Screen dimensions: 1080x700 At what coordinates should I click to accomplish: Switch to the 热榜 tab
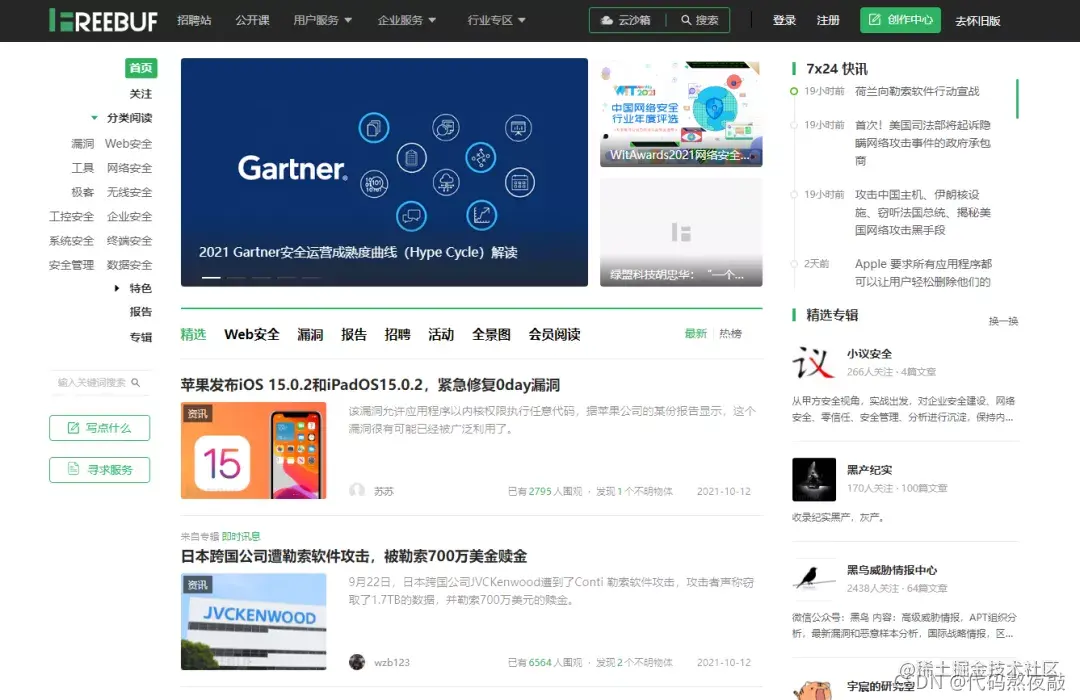point(729,334)
